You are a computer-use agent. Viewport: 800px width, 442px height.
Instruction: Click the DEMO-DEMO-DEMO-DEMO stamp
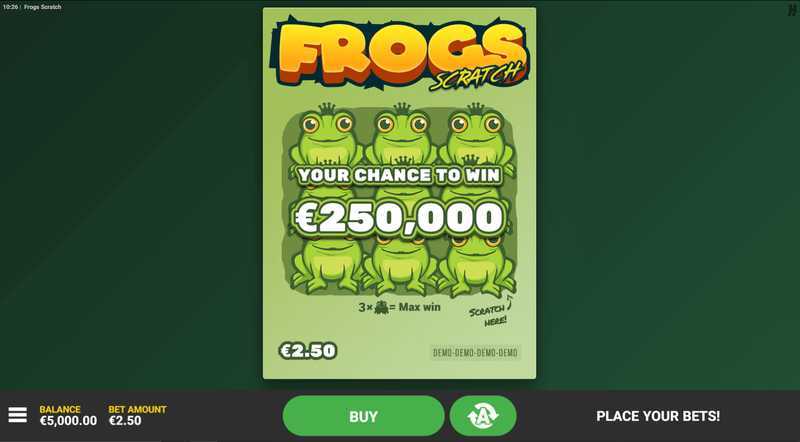[475, 353]
